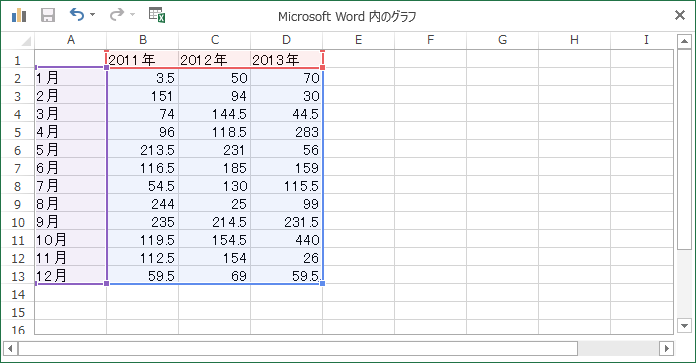This screenshot has height=363, width=696.
Task: Select cell with value 440
Action: [x=286, y=240]
